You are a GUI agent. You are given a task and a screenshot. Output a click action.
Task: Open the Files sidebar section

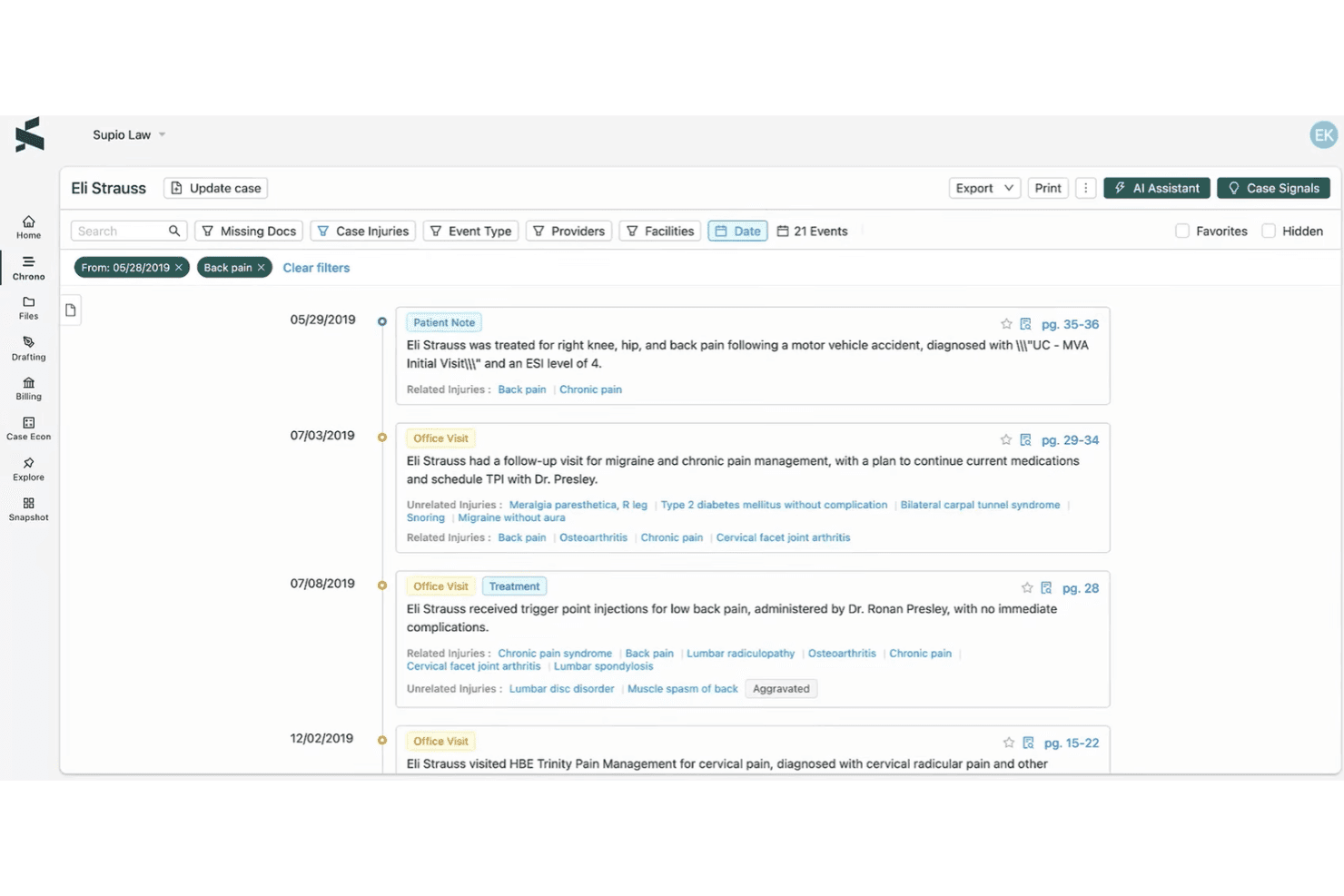pyautogui.click(x=28, y=308)
